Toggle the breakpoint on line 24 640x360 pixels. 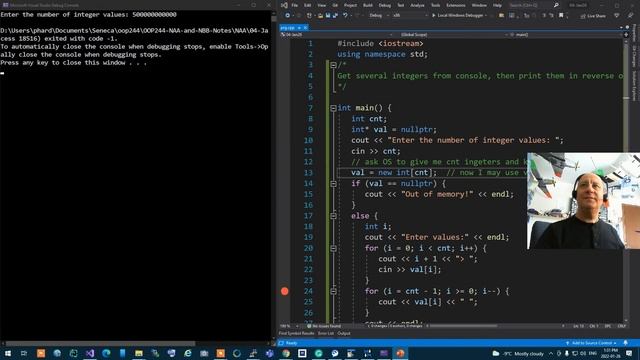[285, 291]
